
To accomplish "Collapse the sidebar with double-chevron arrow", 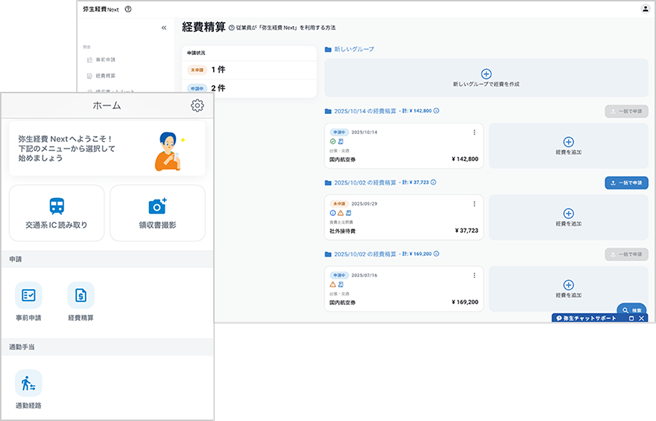I will click(164, 29).
